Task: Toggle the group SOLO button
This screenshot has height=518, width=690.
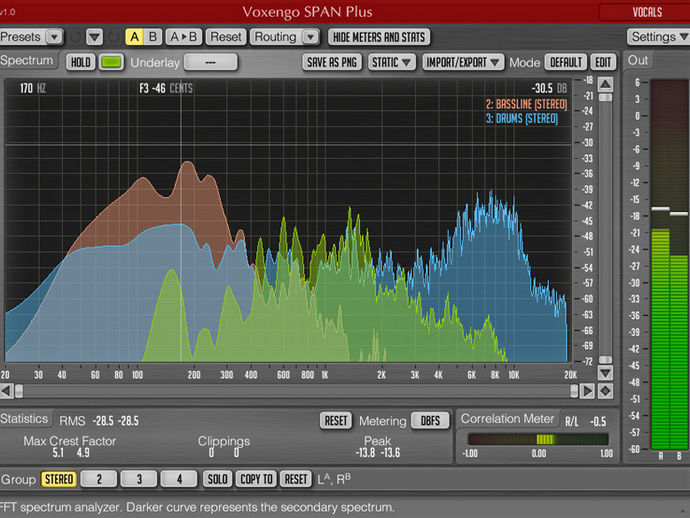Action: [x=217, y=479]
